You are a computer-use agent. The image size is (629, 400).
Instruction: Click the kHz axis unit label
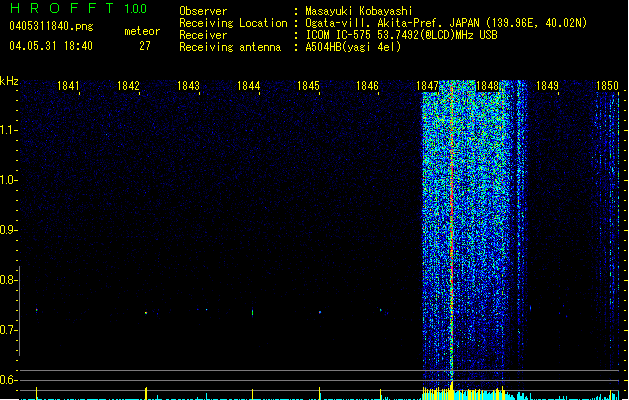pos(9,81)
